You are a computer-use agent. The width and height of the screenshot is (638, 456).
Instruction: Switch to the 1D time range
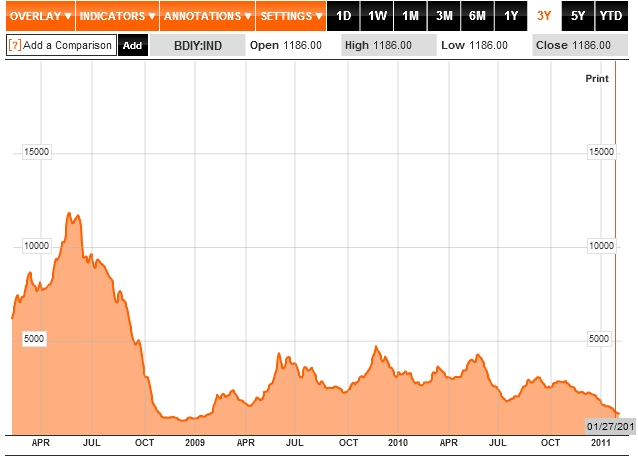click(x=344, y=16)
